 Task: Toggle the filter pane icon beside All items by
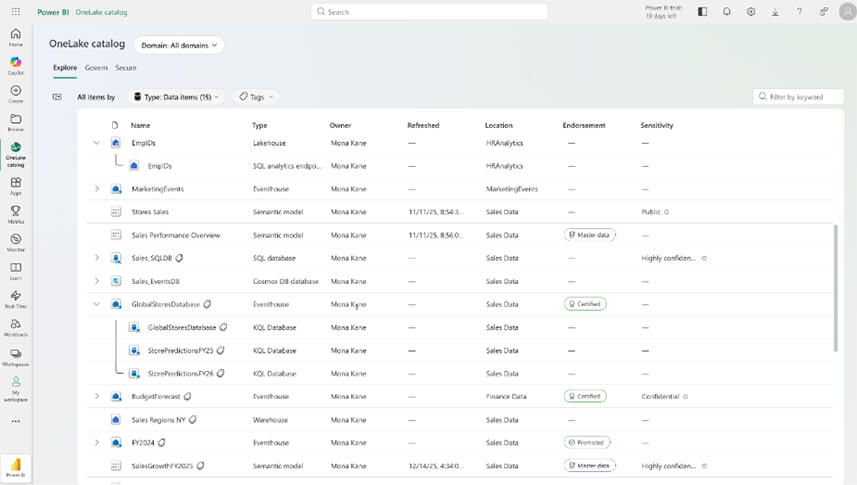point(57,97)
